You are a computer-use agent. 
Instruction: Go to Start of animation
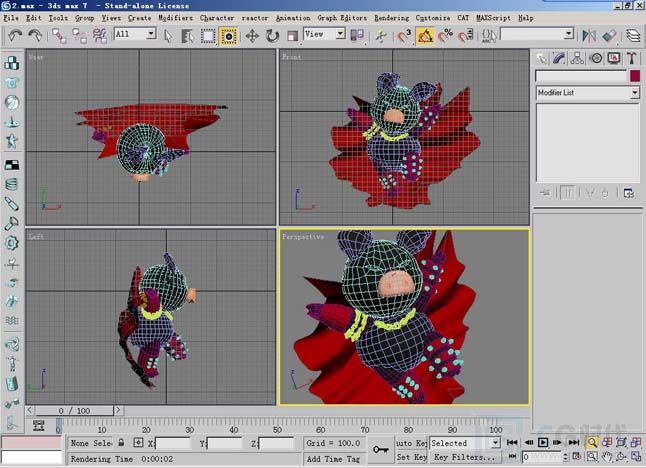[512, 442]
